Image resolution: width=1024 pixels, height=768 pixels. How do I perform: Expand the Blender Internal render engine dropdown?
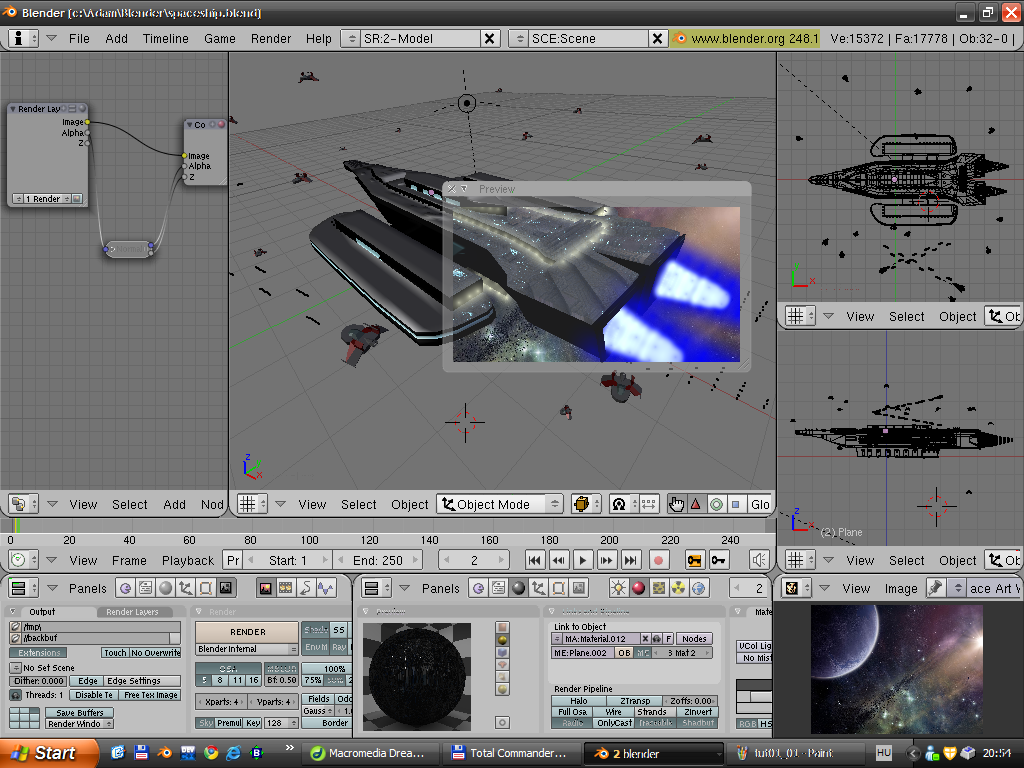pos(246,649)
